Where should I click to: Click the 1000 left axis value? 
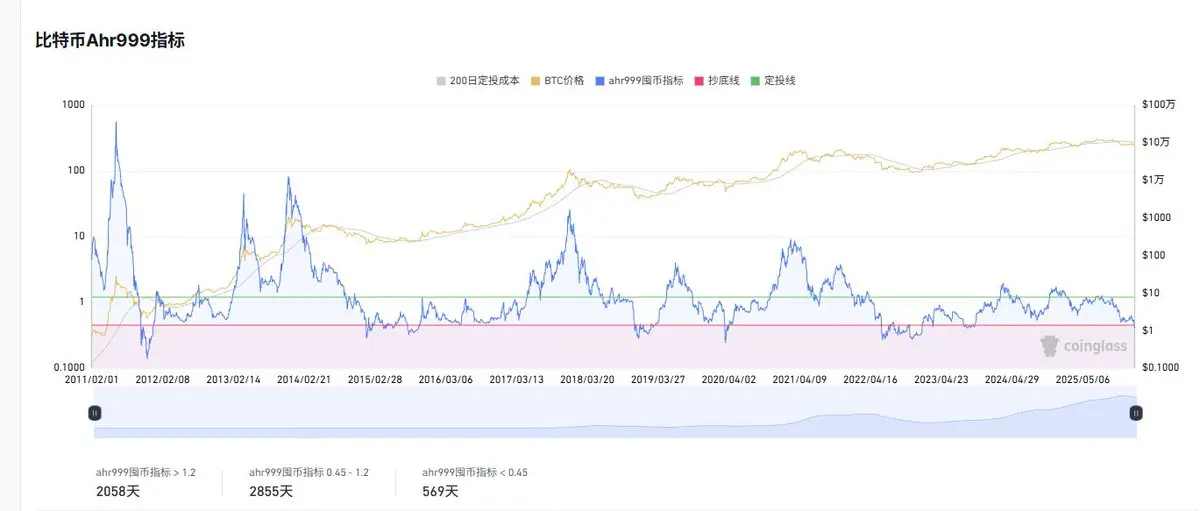pos(74,104)
